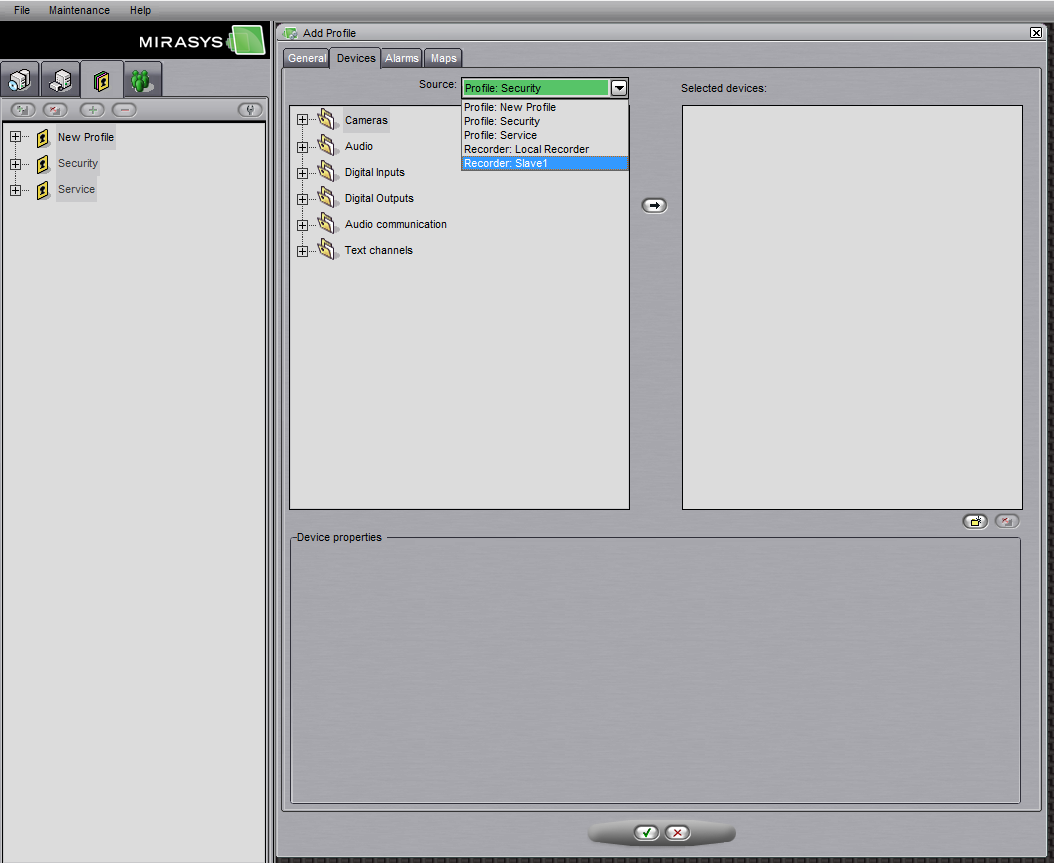Screen dimensions: 1054x863
Task: Open the Maintenance menu
Action: (x=79, y=10)
